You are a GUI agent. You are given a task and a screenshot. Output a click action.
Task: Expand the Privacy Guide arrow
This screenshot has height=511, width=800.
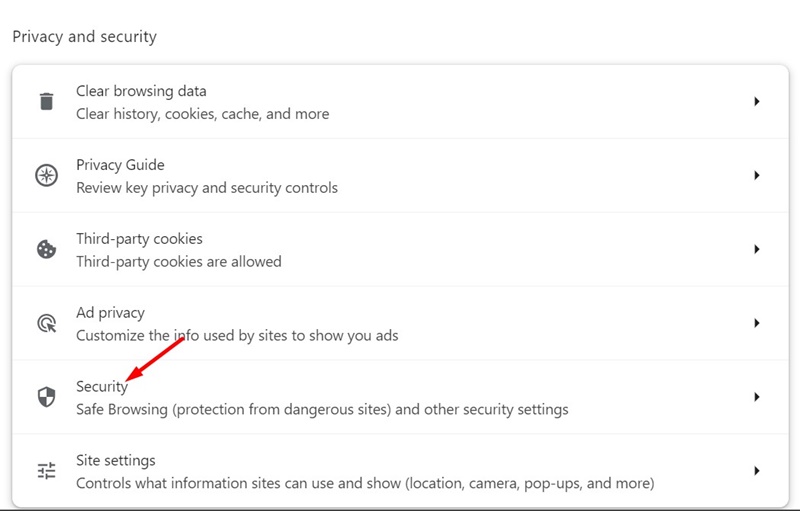coord(757,175)
